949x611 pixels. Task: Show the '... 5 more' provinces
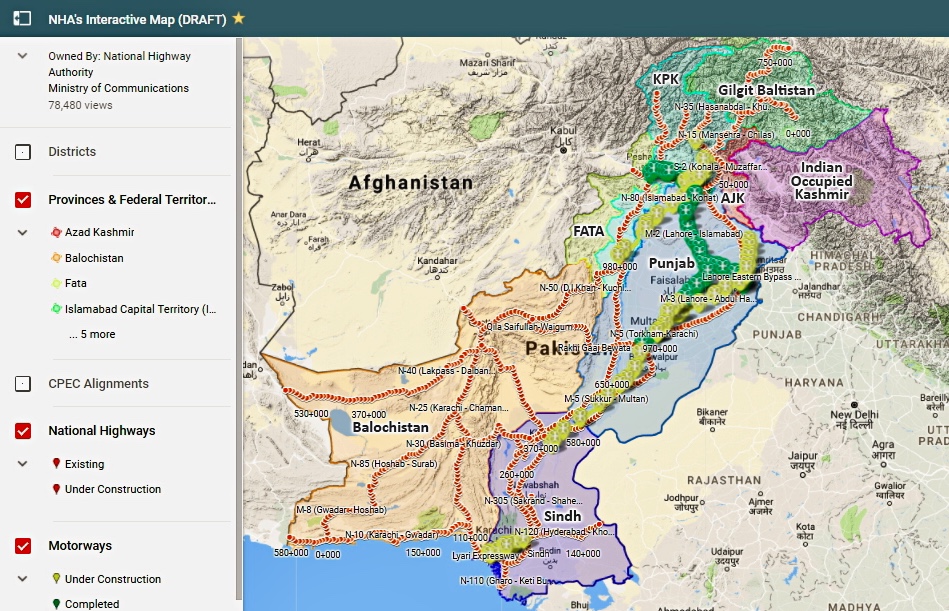pyautogui.click(x=92, y=334)
